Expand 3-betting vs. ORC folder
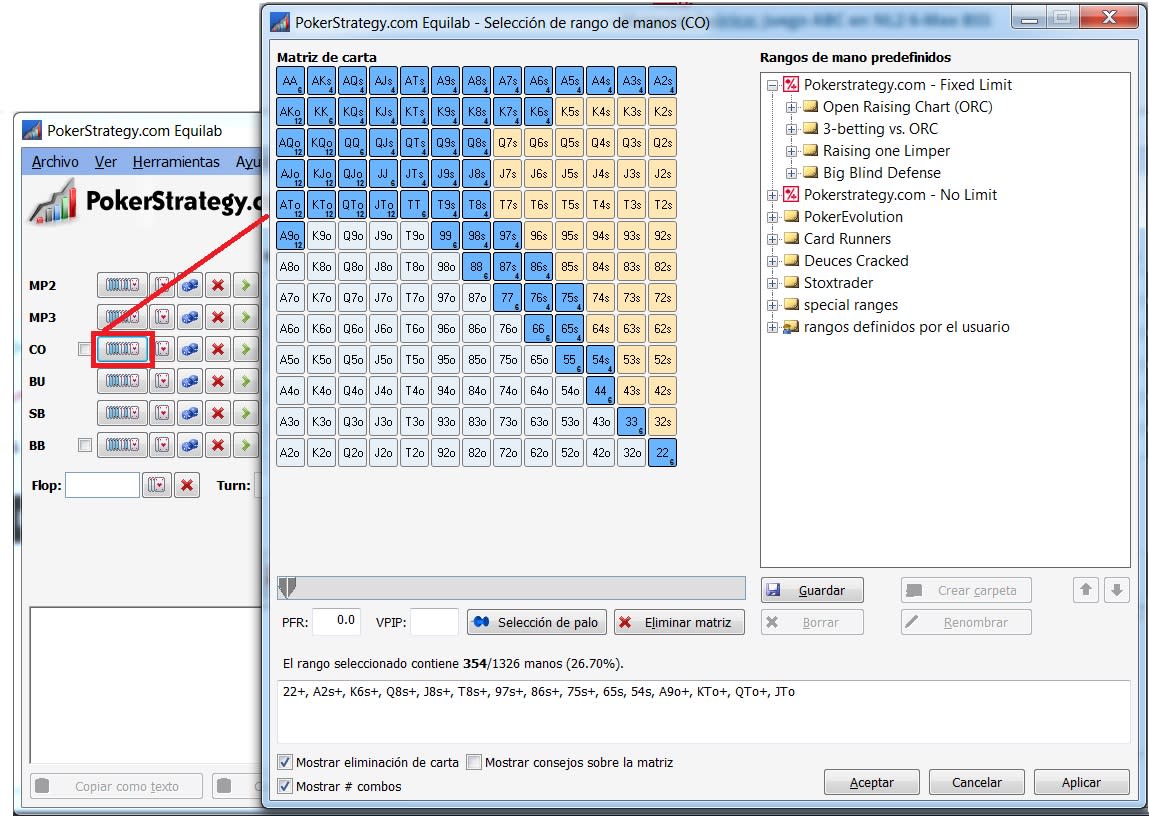Image resolution: width=1149 pixels, height=816 pixels. pyautogui.click(x=791, y=129)
